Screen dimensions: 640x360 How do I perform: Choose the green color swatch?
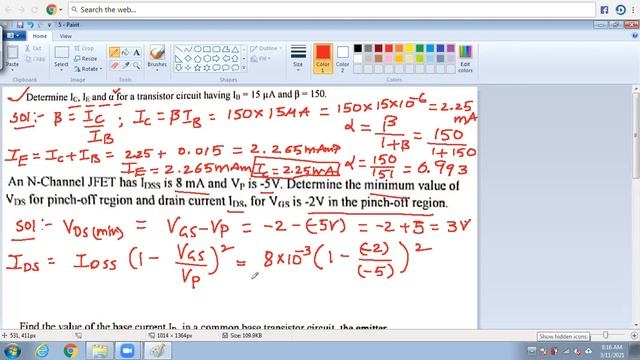tap(420, 49)
